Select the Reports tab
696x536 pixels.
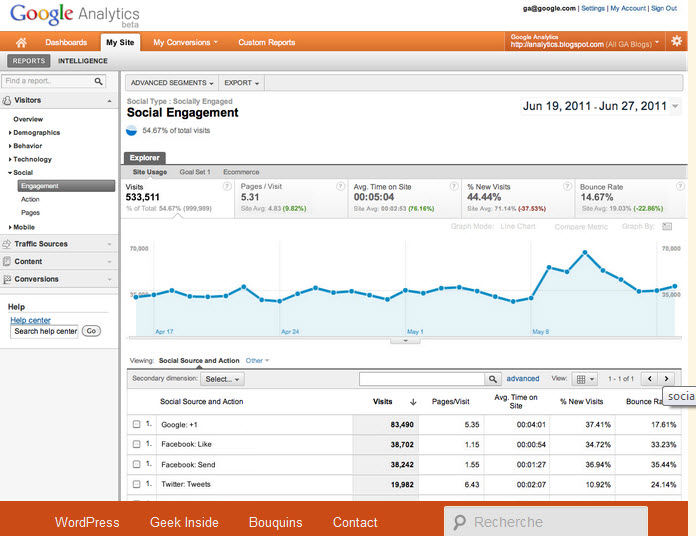pos(29,61)
